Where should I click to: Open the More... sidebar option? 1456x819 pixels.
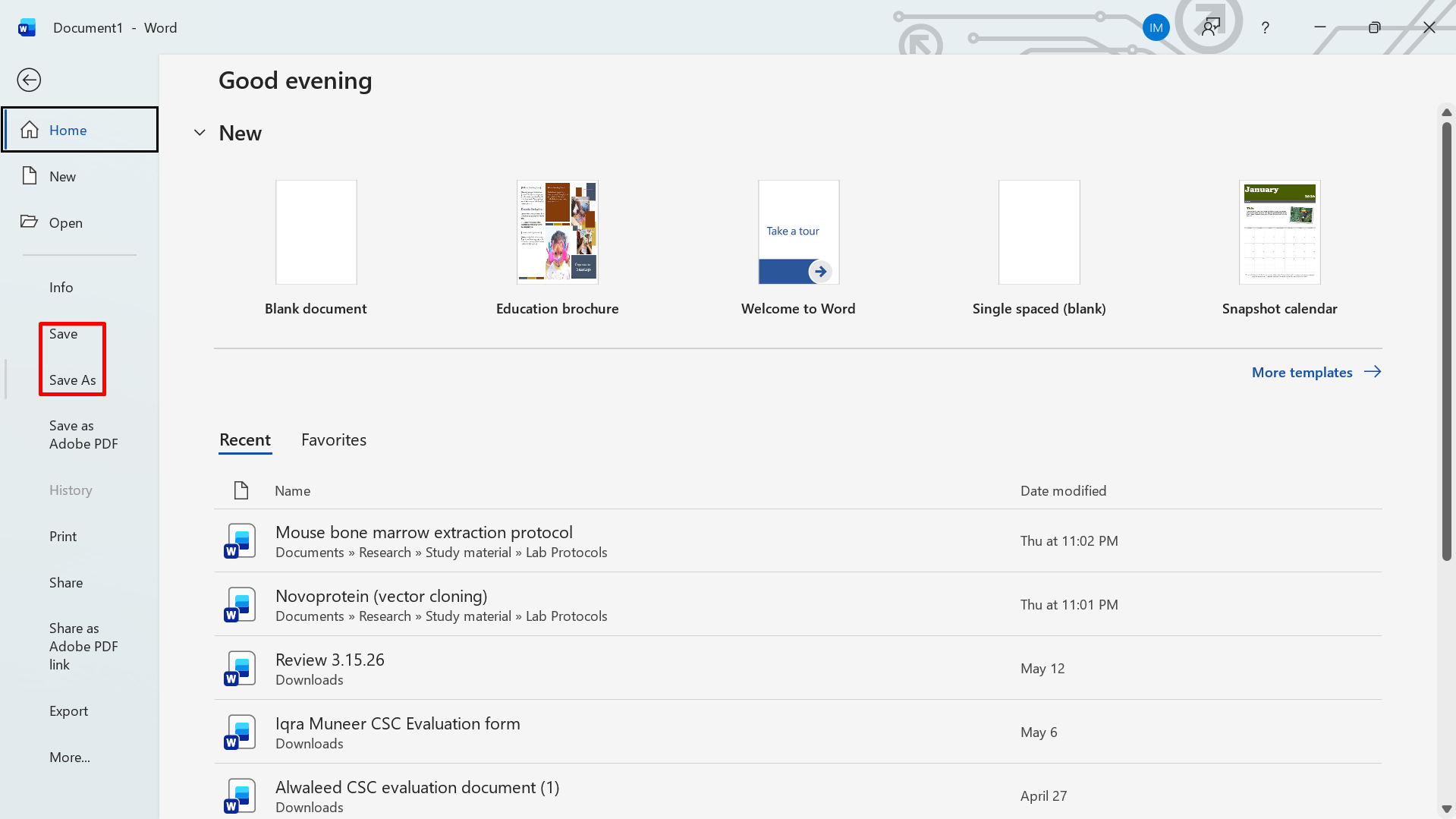tap(70, 757)
